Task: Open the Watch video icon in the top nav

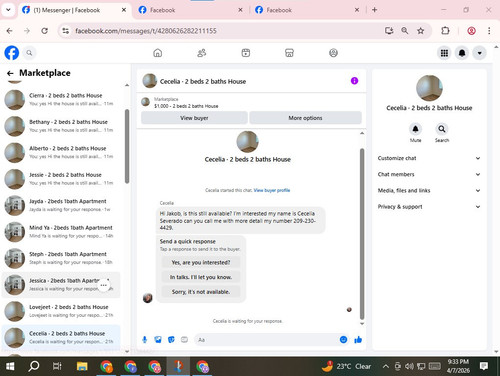Action: coord(246,53)
